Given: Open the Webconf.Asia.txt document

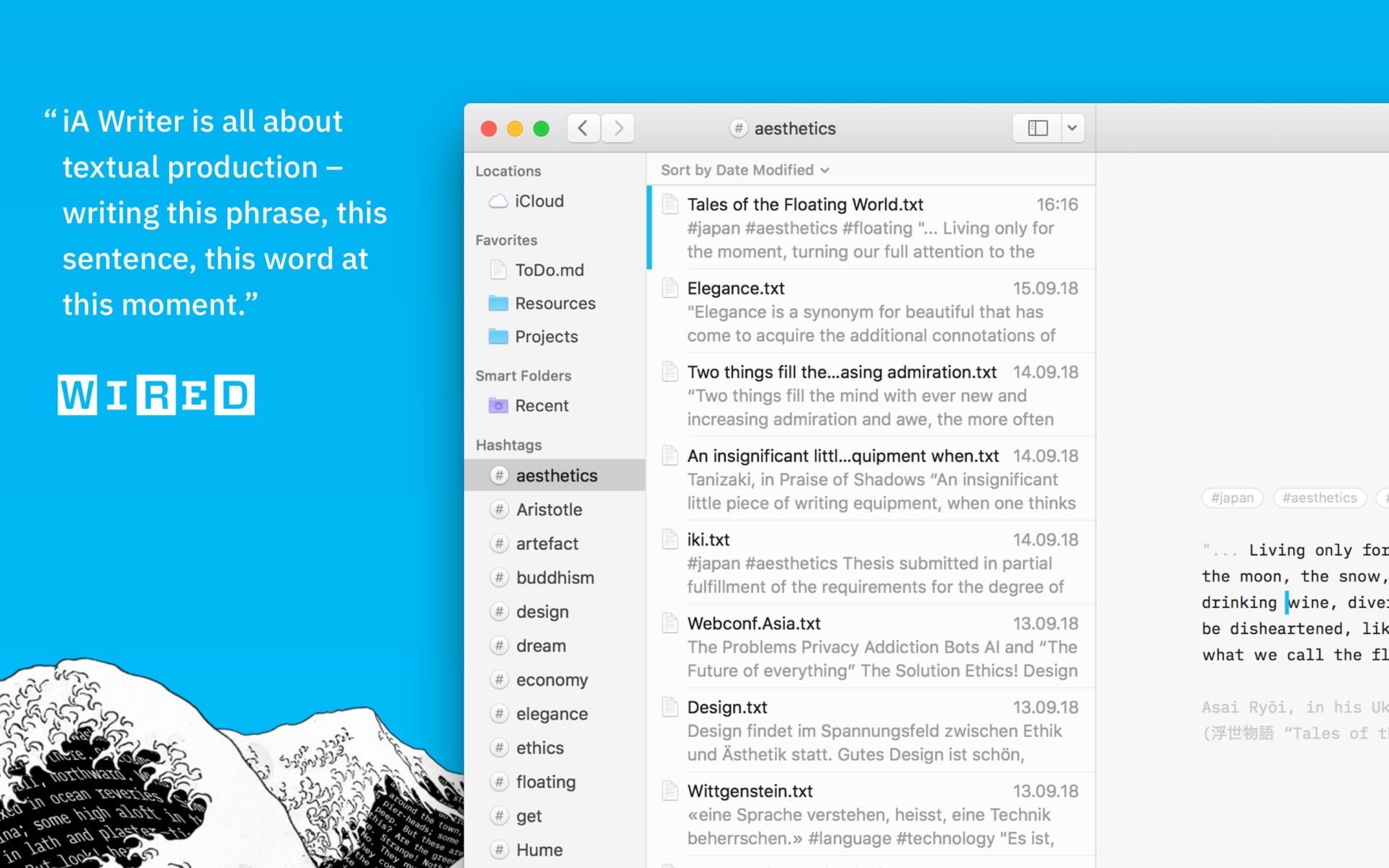Looking at the screenshot, I should (871, 646).
